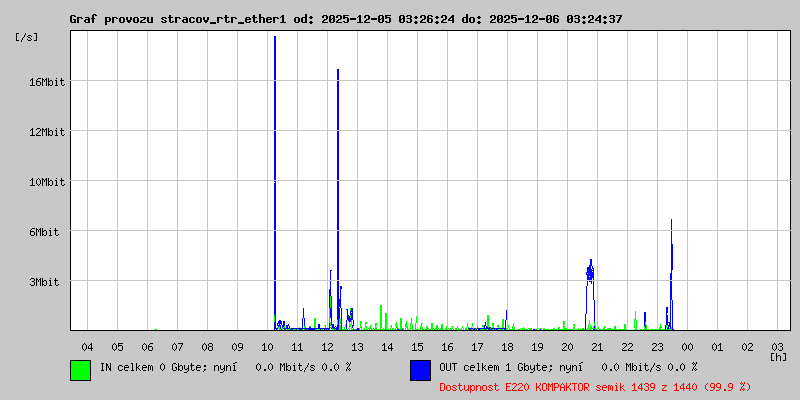
Task: Click the '12' hour axis label
Action: click(x=327, y=347)
